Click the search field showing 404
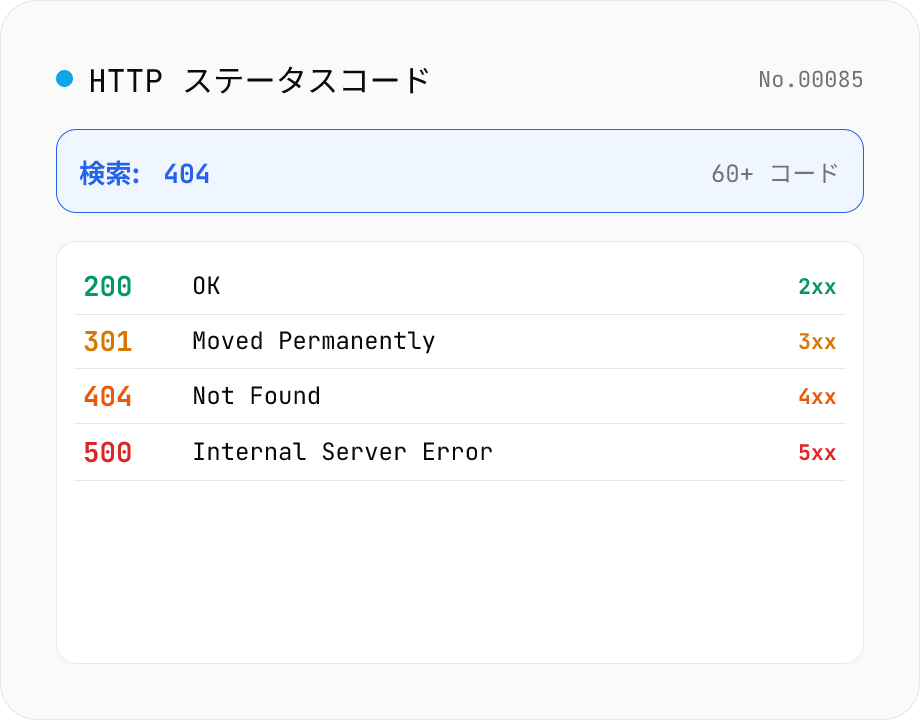The image size is (920, 720). 459,171
